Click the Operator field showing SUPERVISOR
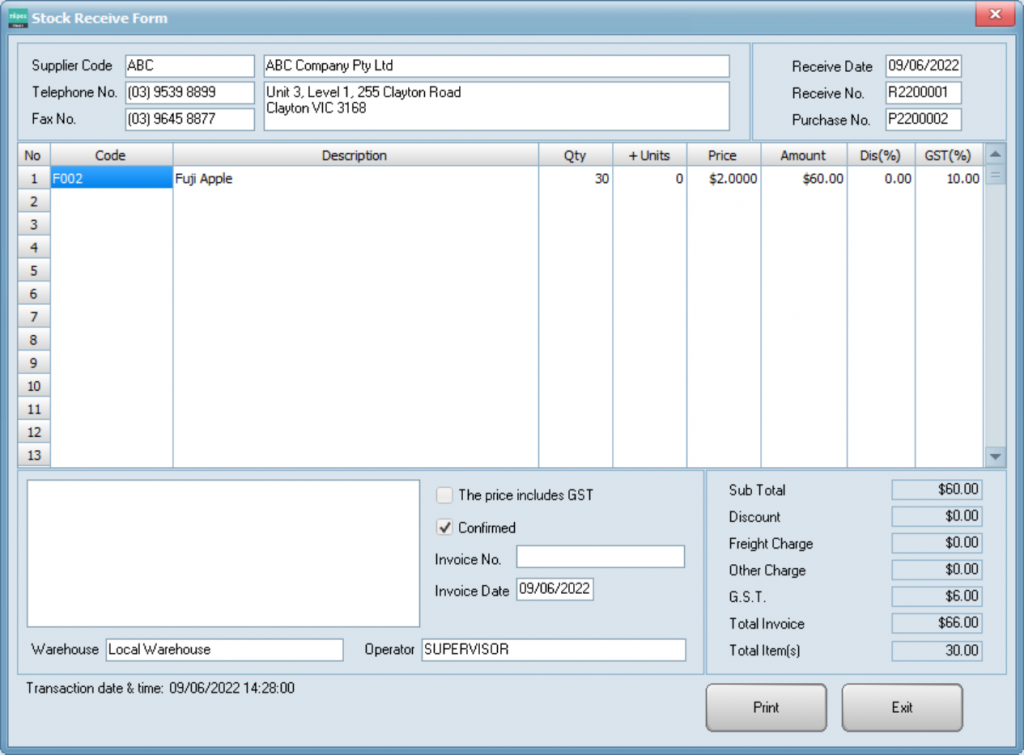Image resolution: width=1024 pixels, height=755 pixels. [x=553, y=650]
